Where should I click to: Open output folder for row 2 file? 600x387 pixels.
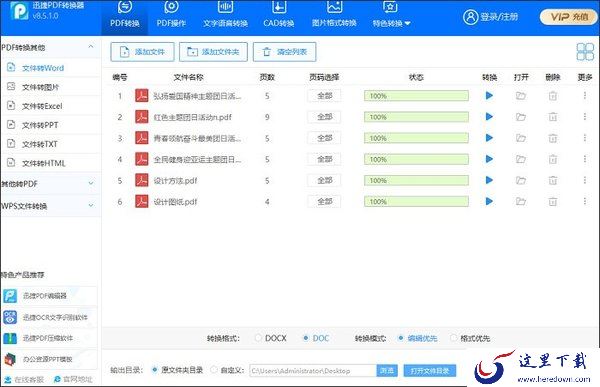point(521,117)
